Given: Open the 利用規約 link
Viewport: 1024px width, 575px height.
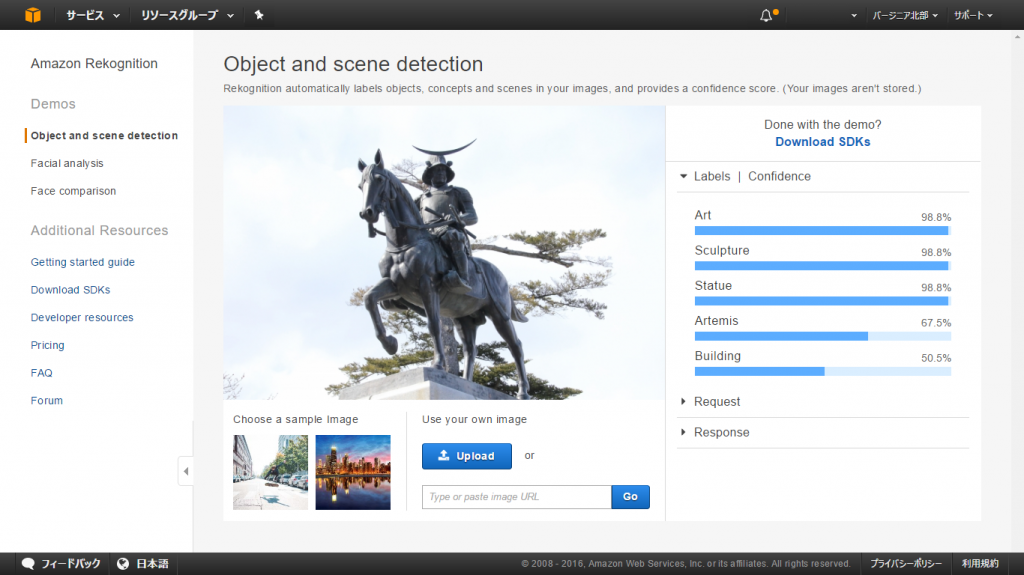Looking at the screenshot, I should point(980,563).
